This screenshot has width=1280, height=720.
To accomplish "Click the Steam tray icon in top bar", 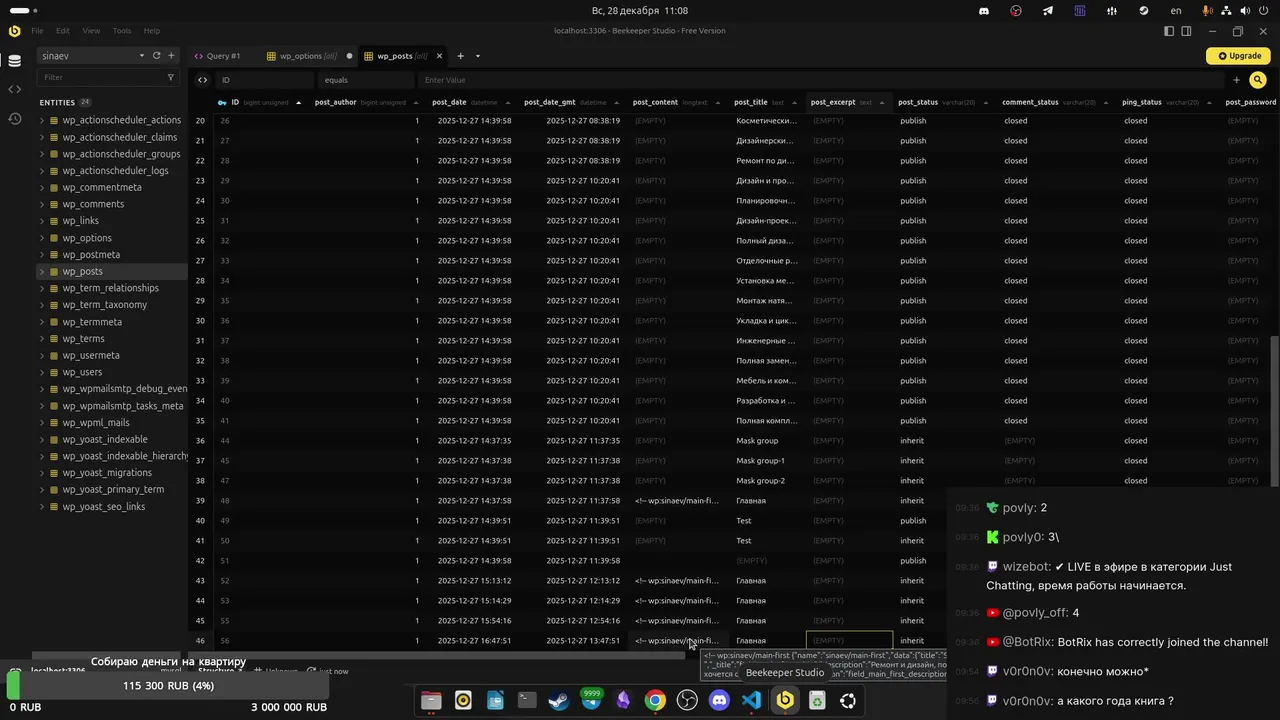I will (1144, 10).
